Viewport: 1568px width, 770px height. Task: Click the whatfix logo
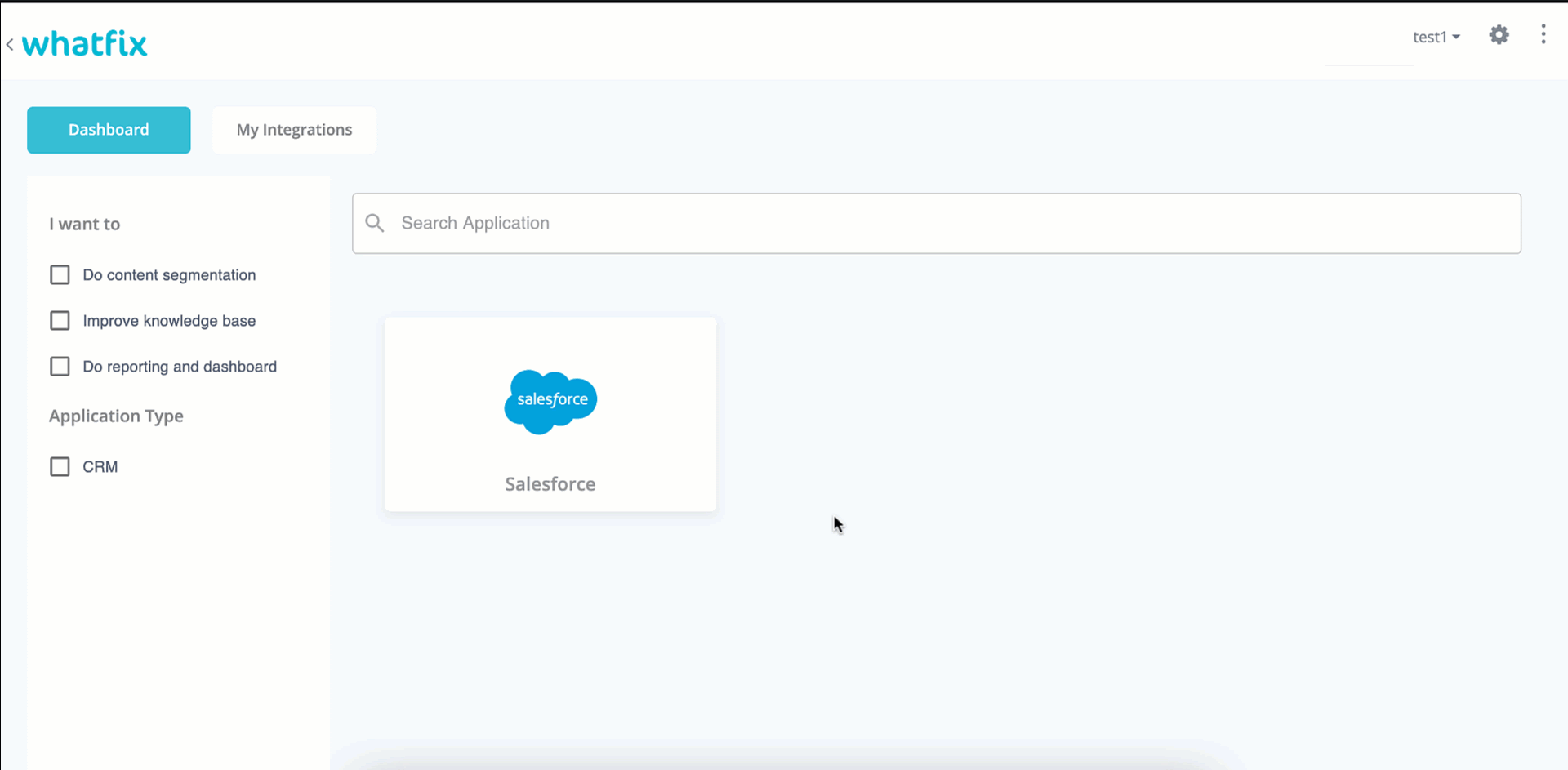point(85,43)
